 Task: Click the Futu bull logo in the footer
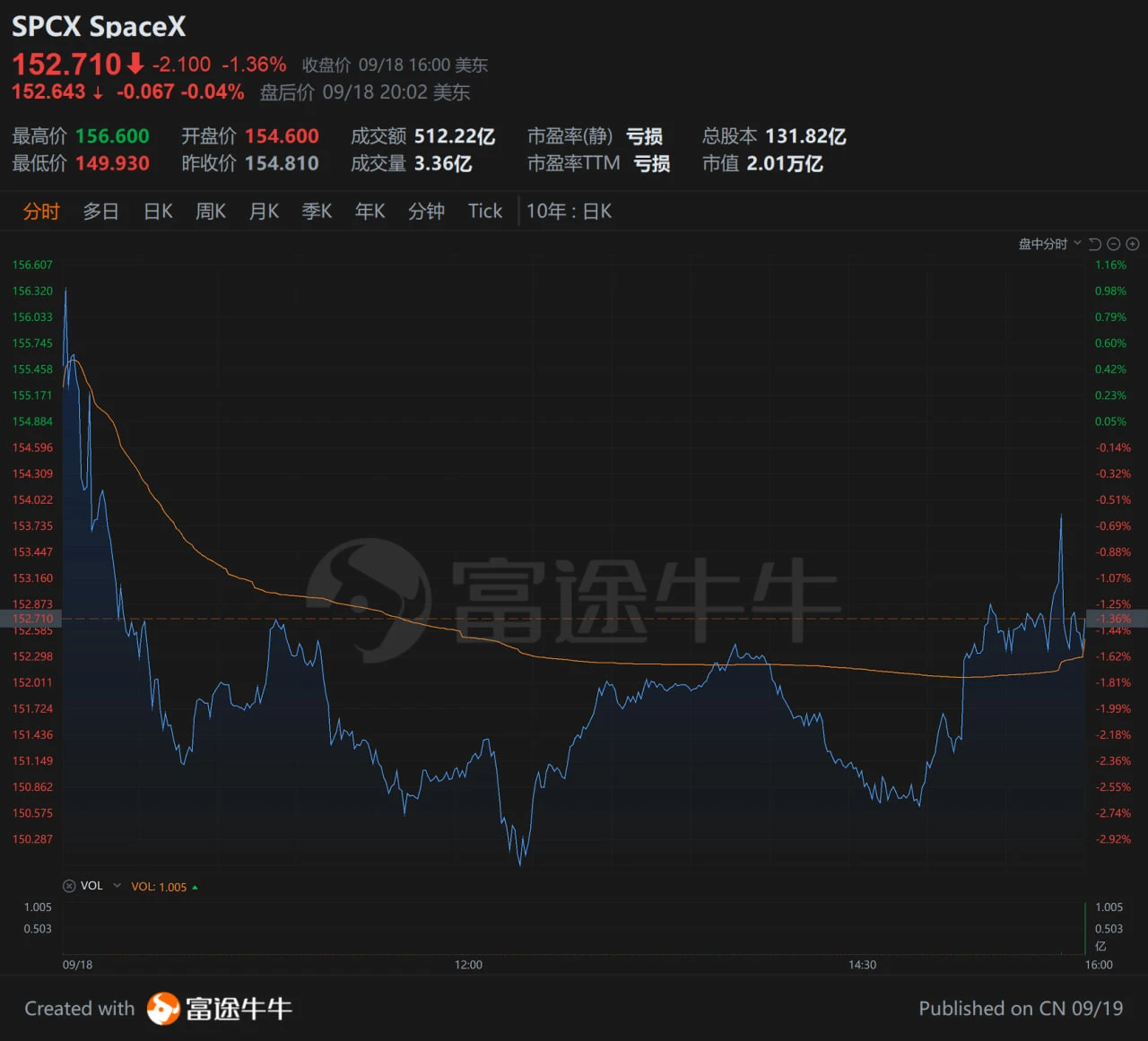pos(163,1009)
